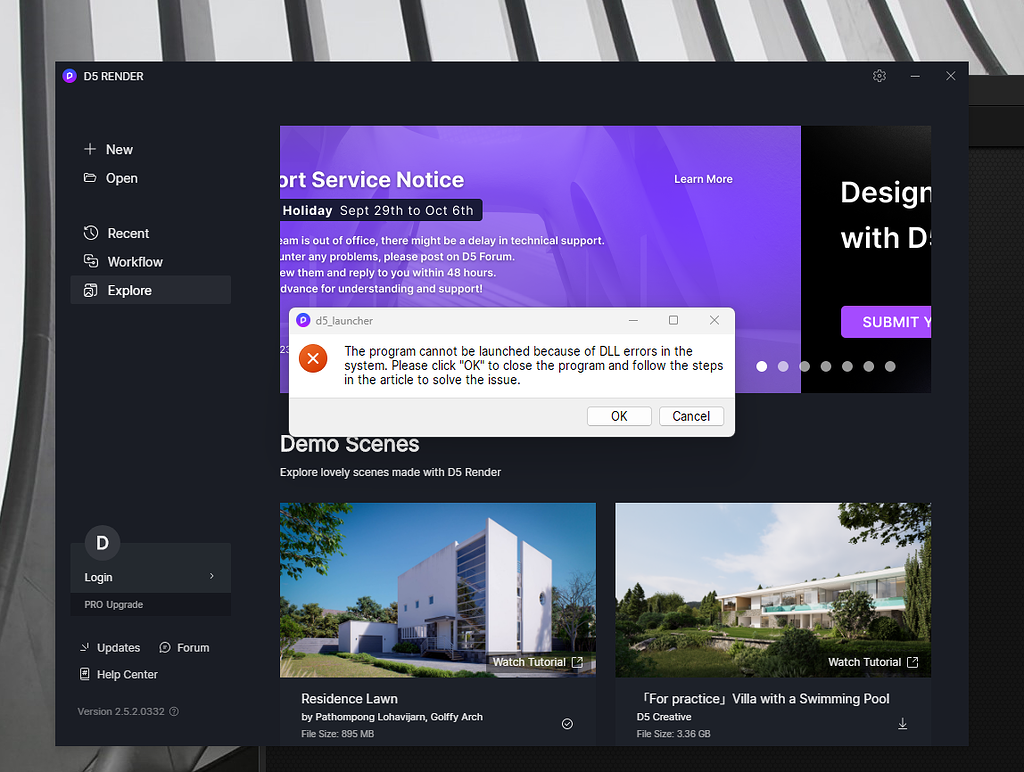Select the Explore tab in sidebar
1024x772 pixels.
coord(130,291)
